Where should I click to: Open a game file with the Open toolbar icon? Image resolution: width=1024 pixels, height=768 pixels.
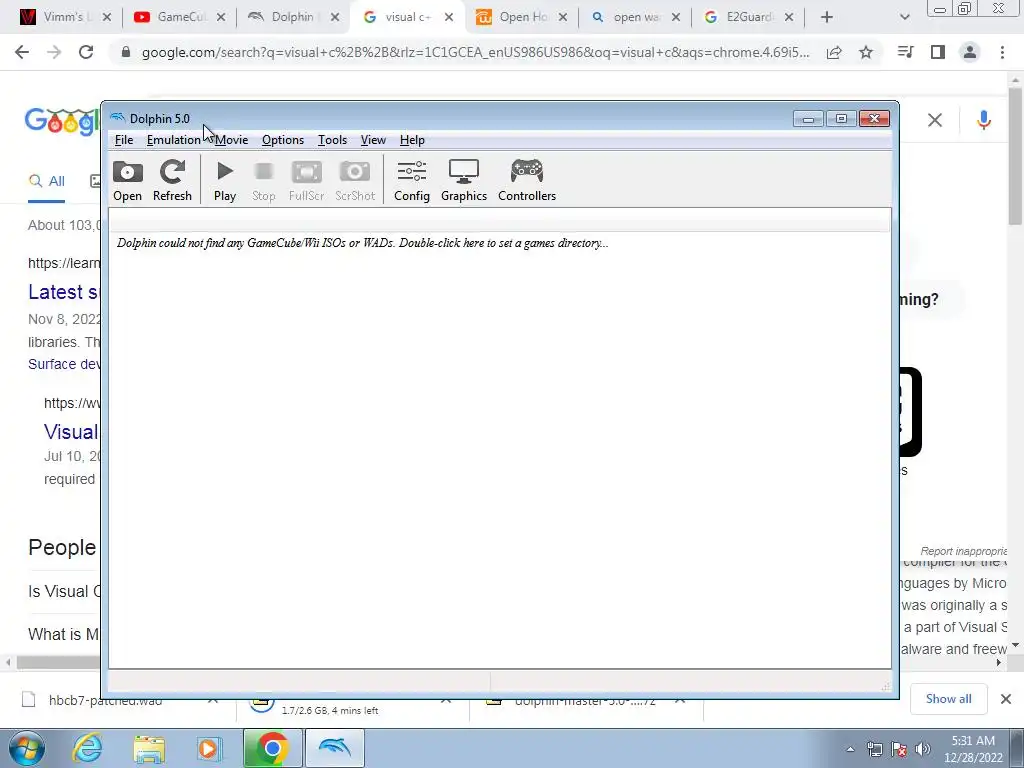[x=127, y=181]
